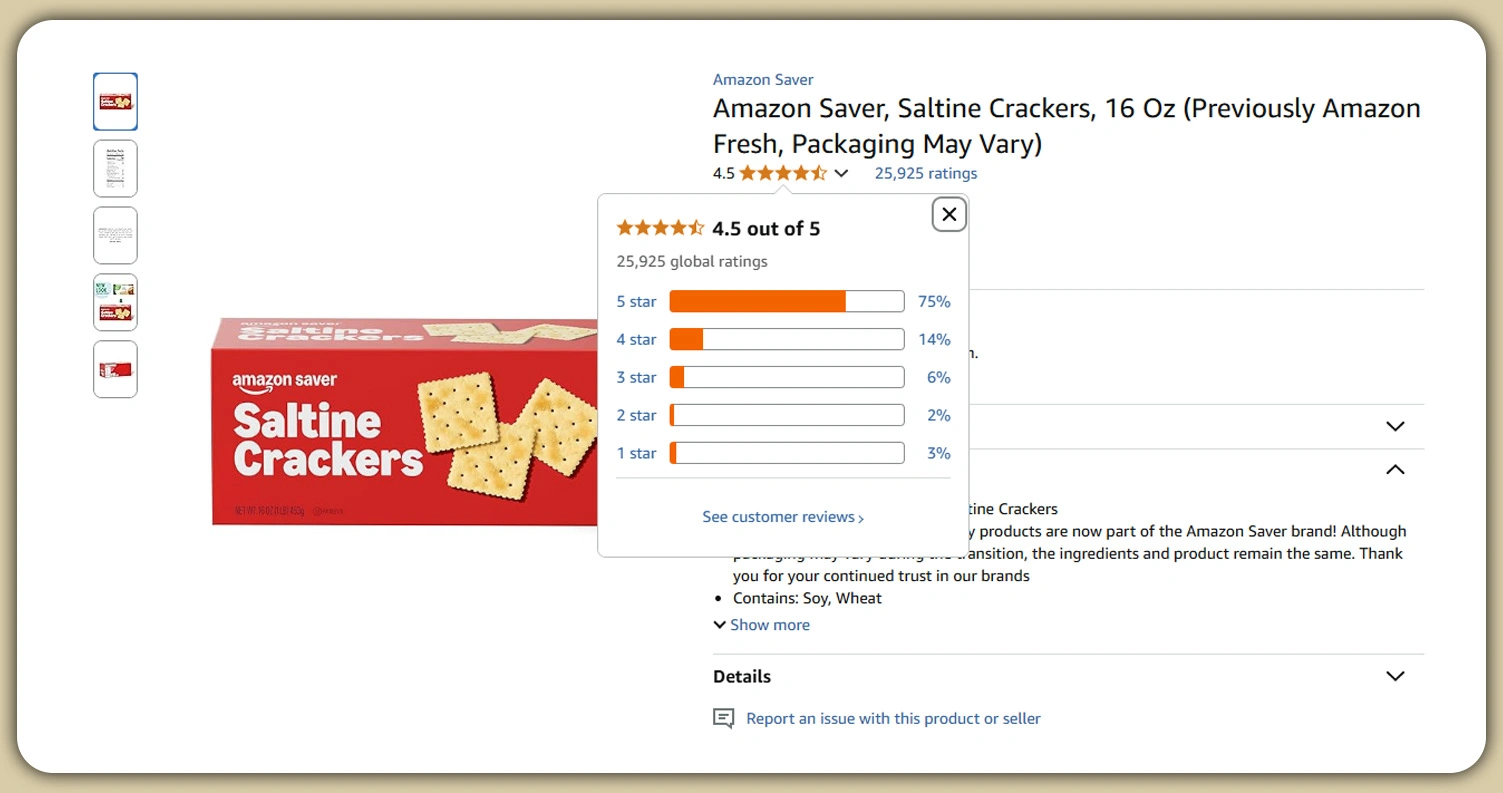Visit the Amazon Saver brand link
This screenshot has width=1503, height=793.
(x=763, y=79)
